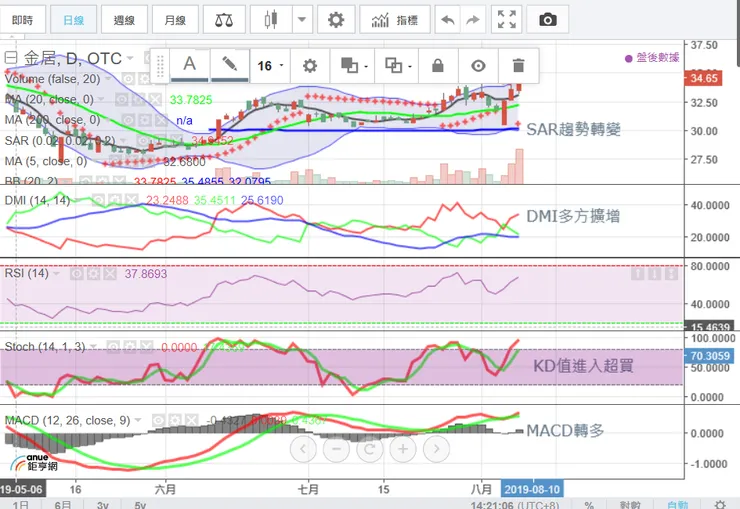Hide the Volume (false, 20) indicator
The width and height of the screenshot is (740, 509).
tap(128, 79)
